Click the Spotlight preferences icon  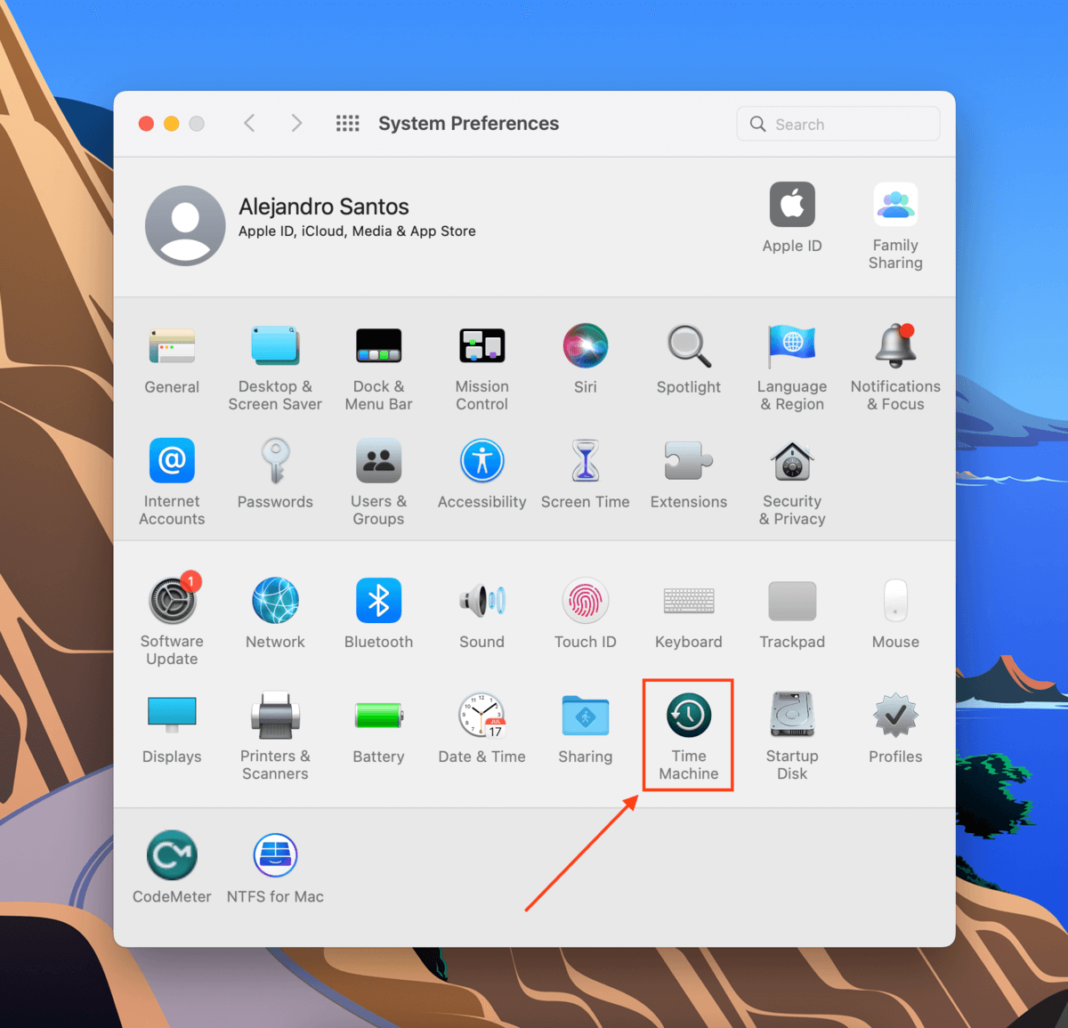pyautogui.click(x=688, y=347)
